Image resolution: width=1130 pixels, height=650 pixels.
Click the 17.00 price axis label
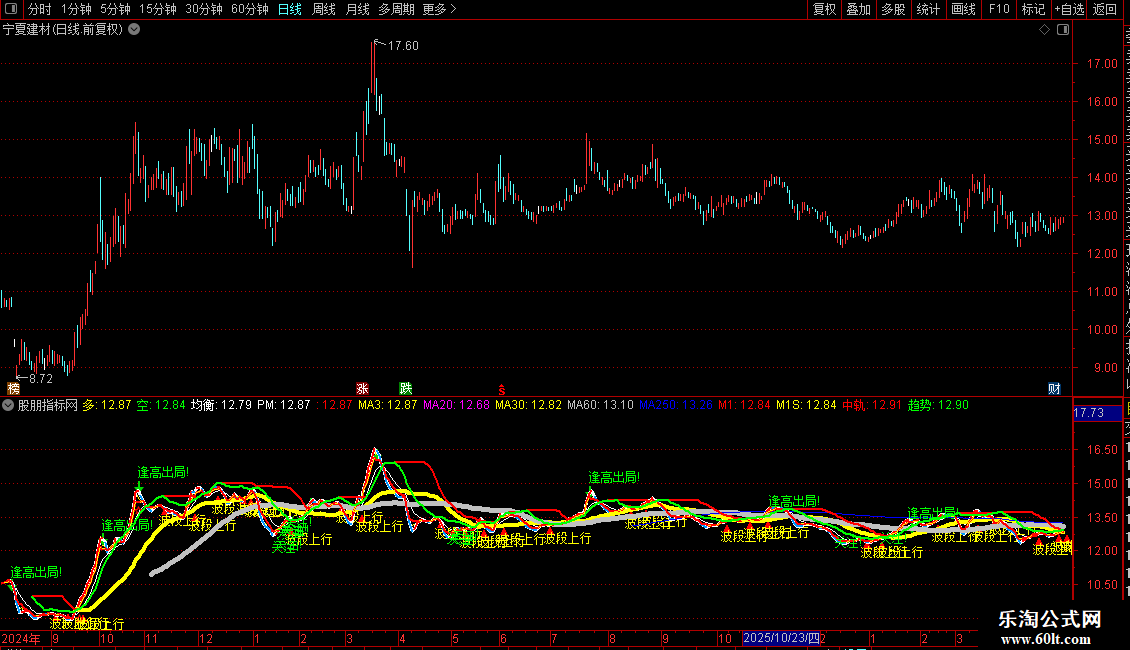point(1102,63)
